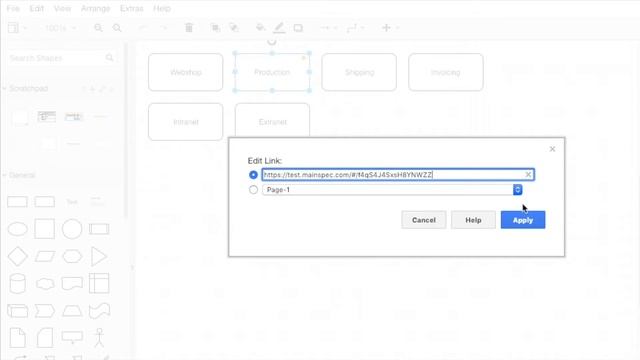Select the URL link radio button
This screenshot has height=360, width=640.
click(x=253, y=175)
